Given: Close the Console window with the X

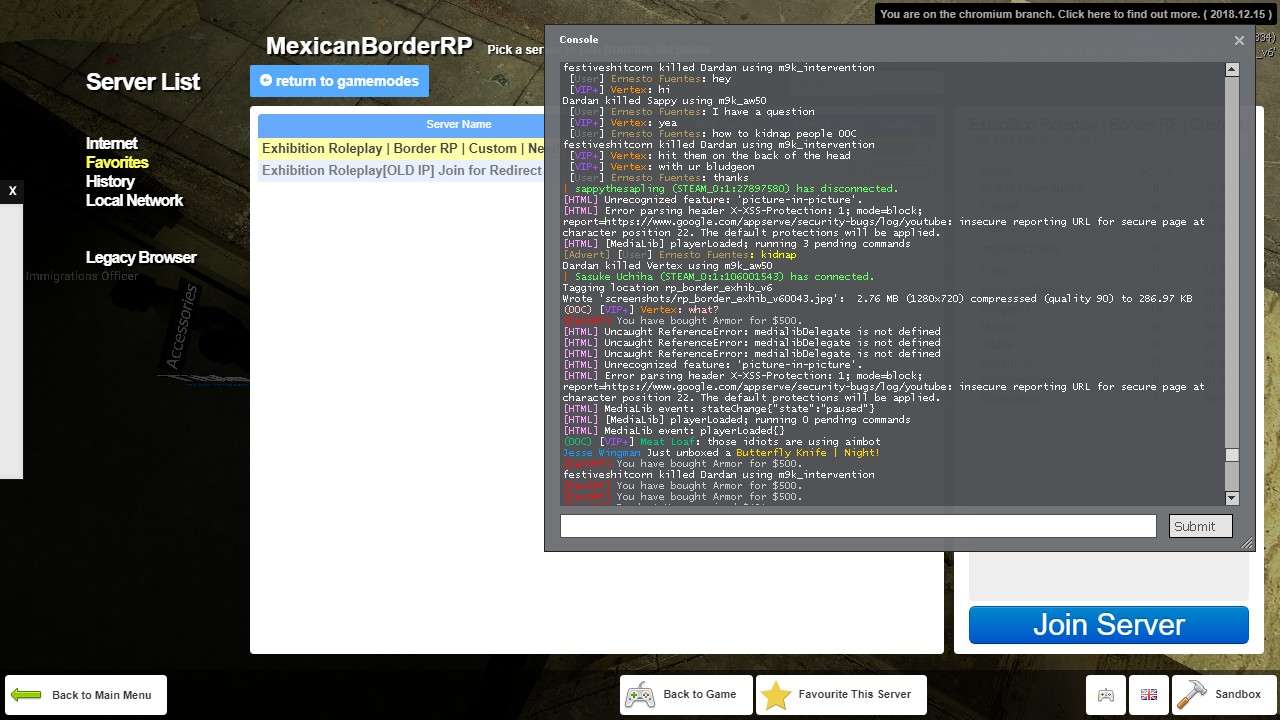Looking at the screenshot, I should point(1239,40).
